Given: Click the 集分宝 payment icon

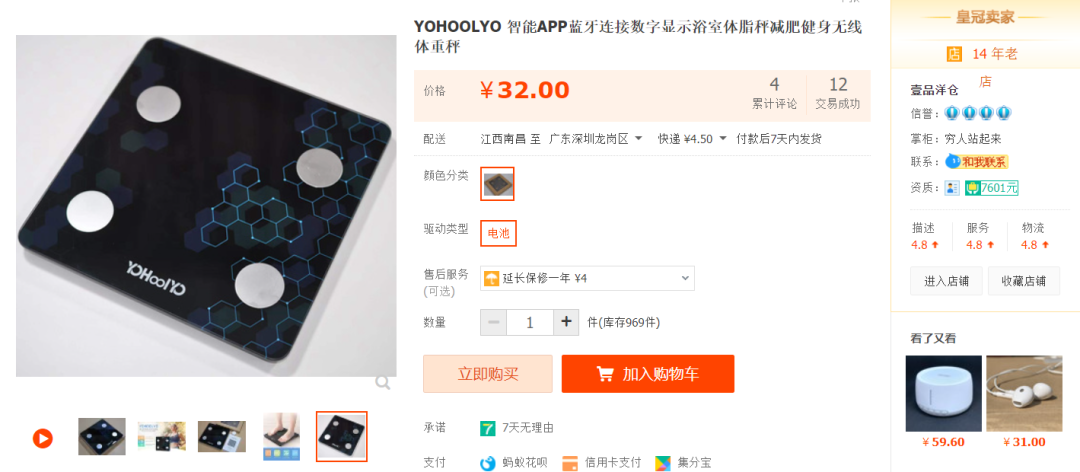Looking at the screenshot, I should pos(663,462).
